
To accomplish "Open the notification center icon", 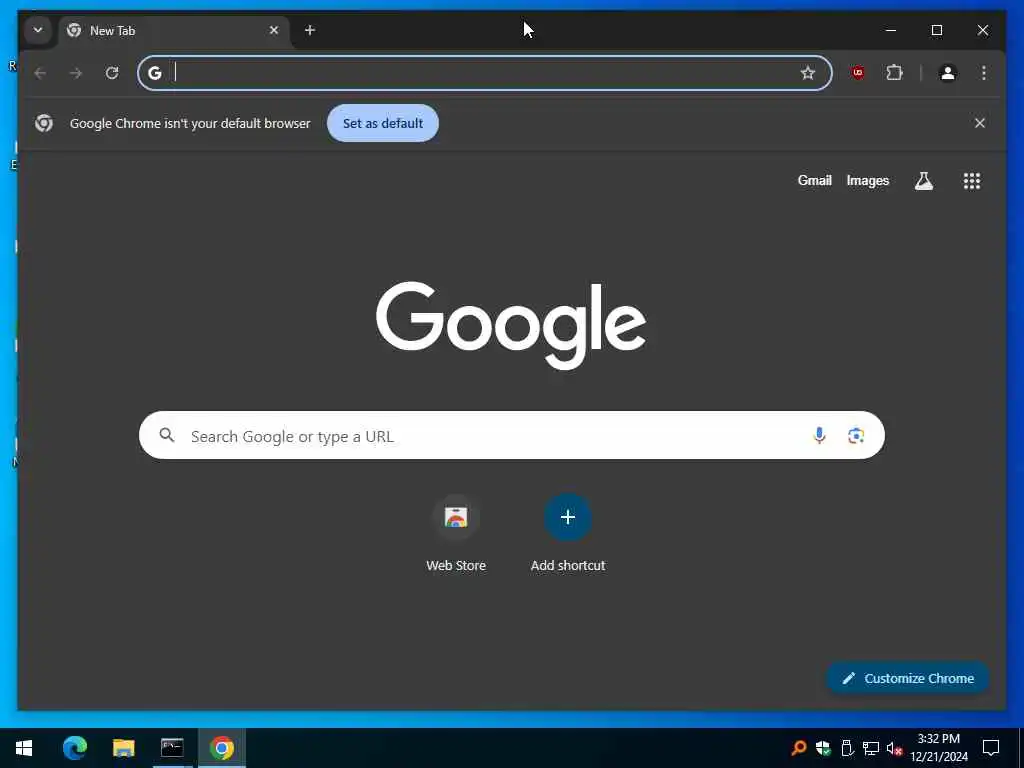I will pyautogui.click(x=991, y=748).
